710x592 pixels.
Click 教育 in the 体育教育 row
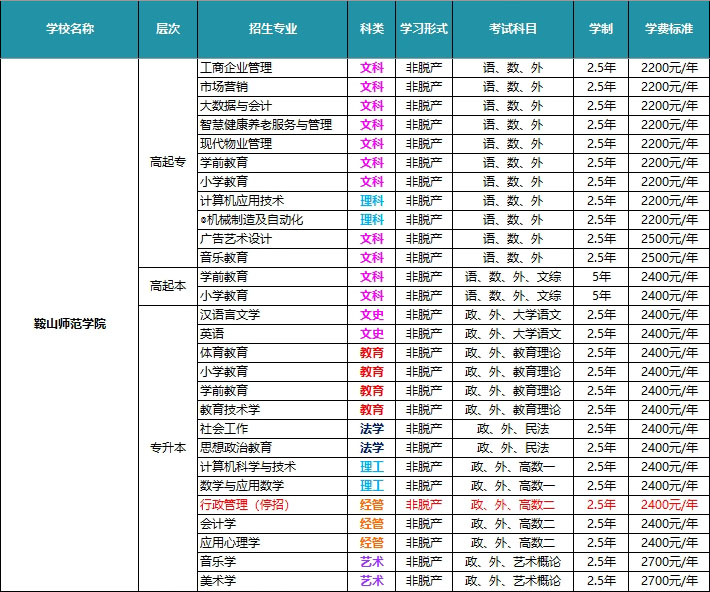coord(372,353)
